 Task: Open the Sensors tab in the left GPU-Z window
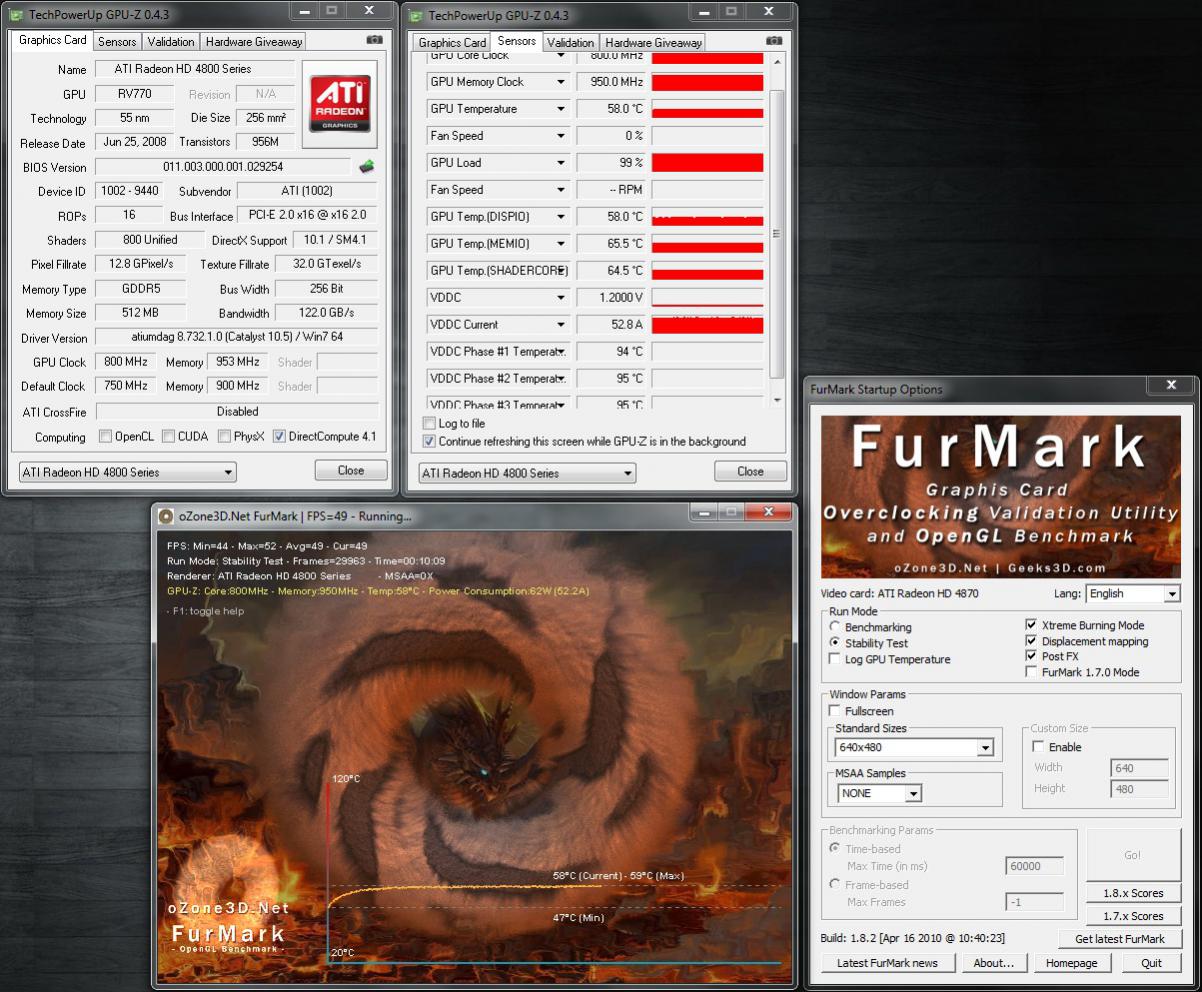pos(117,42)
